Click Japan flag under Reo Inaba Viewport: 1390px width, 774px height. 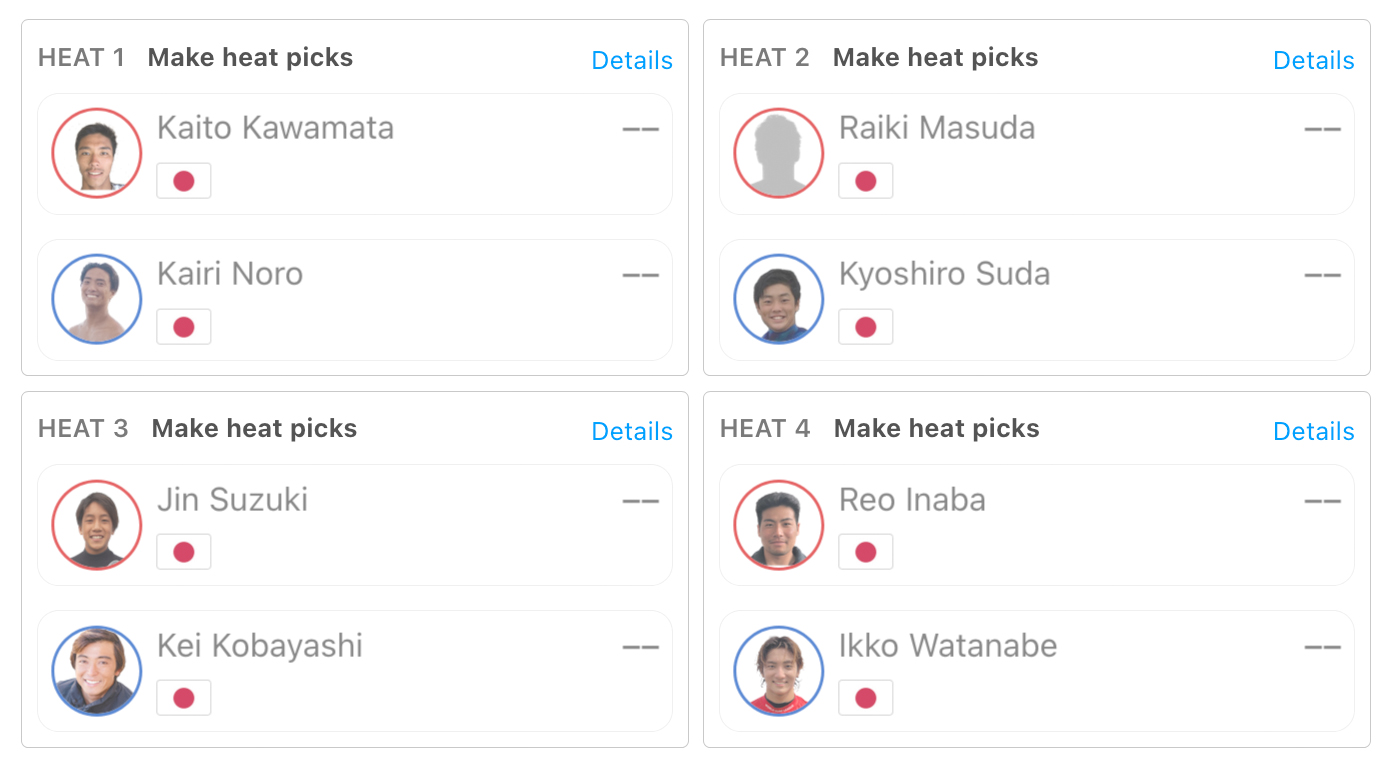click(x=866, y=552)
